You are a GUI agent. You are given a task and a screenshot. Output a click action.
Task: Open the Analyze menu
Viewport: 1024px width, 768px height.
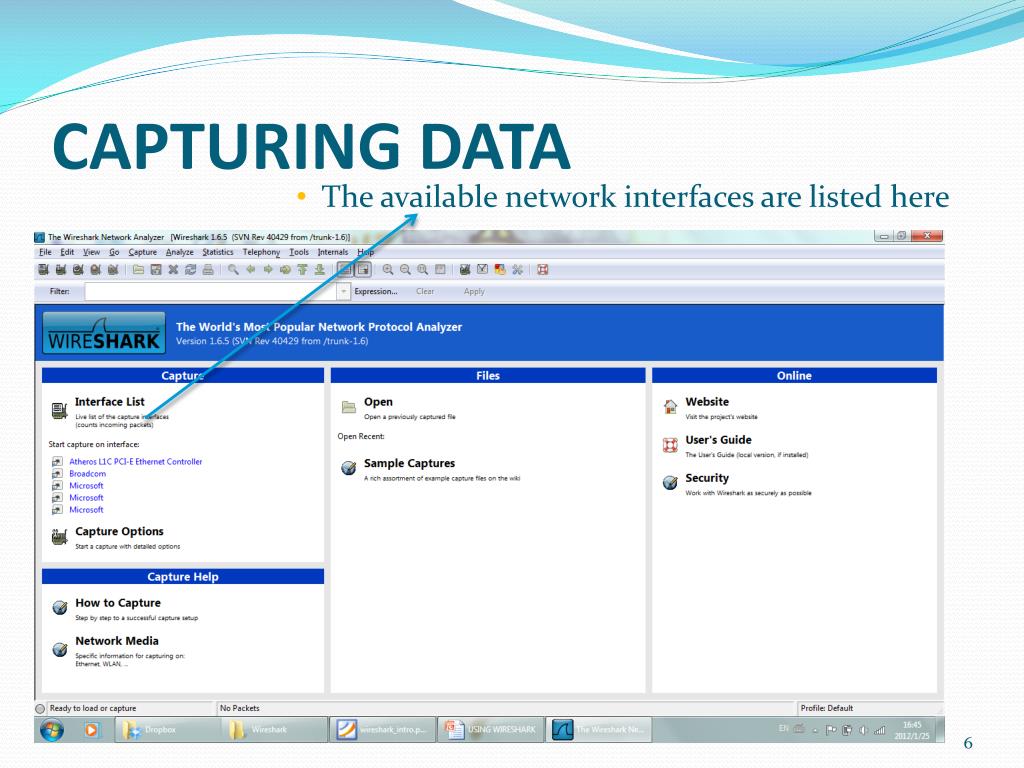click(180, 252)
